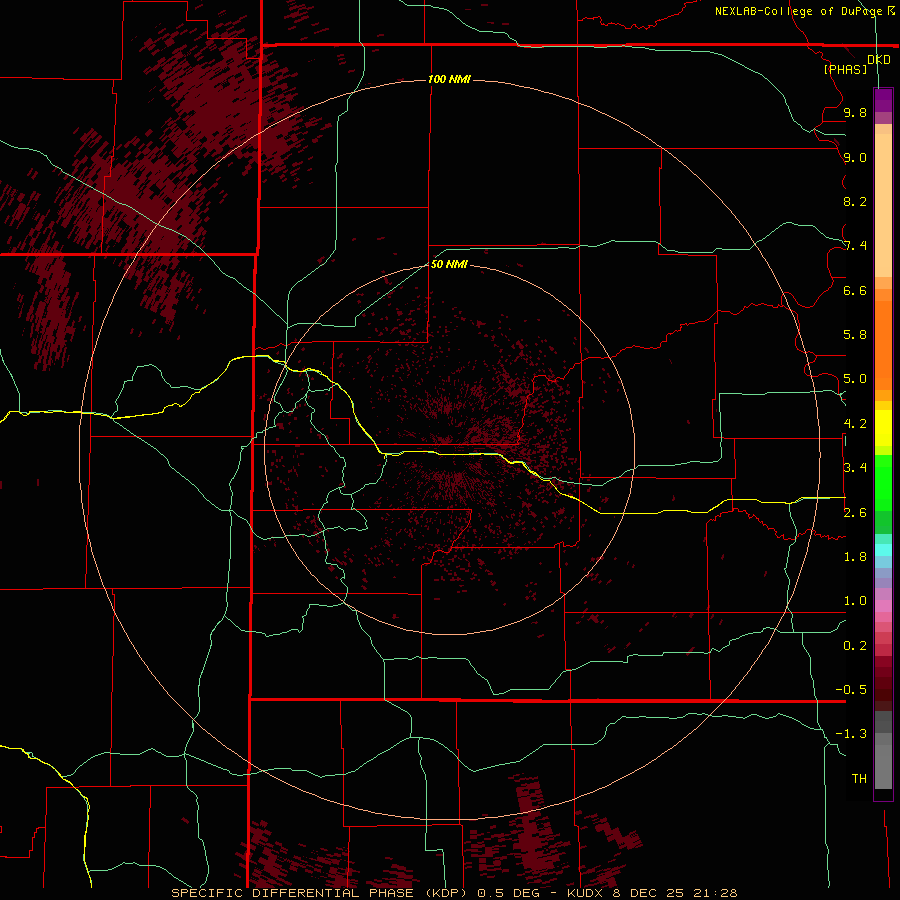Click the 2.6 legend value

coord(855,513)
